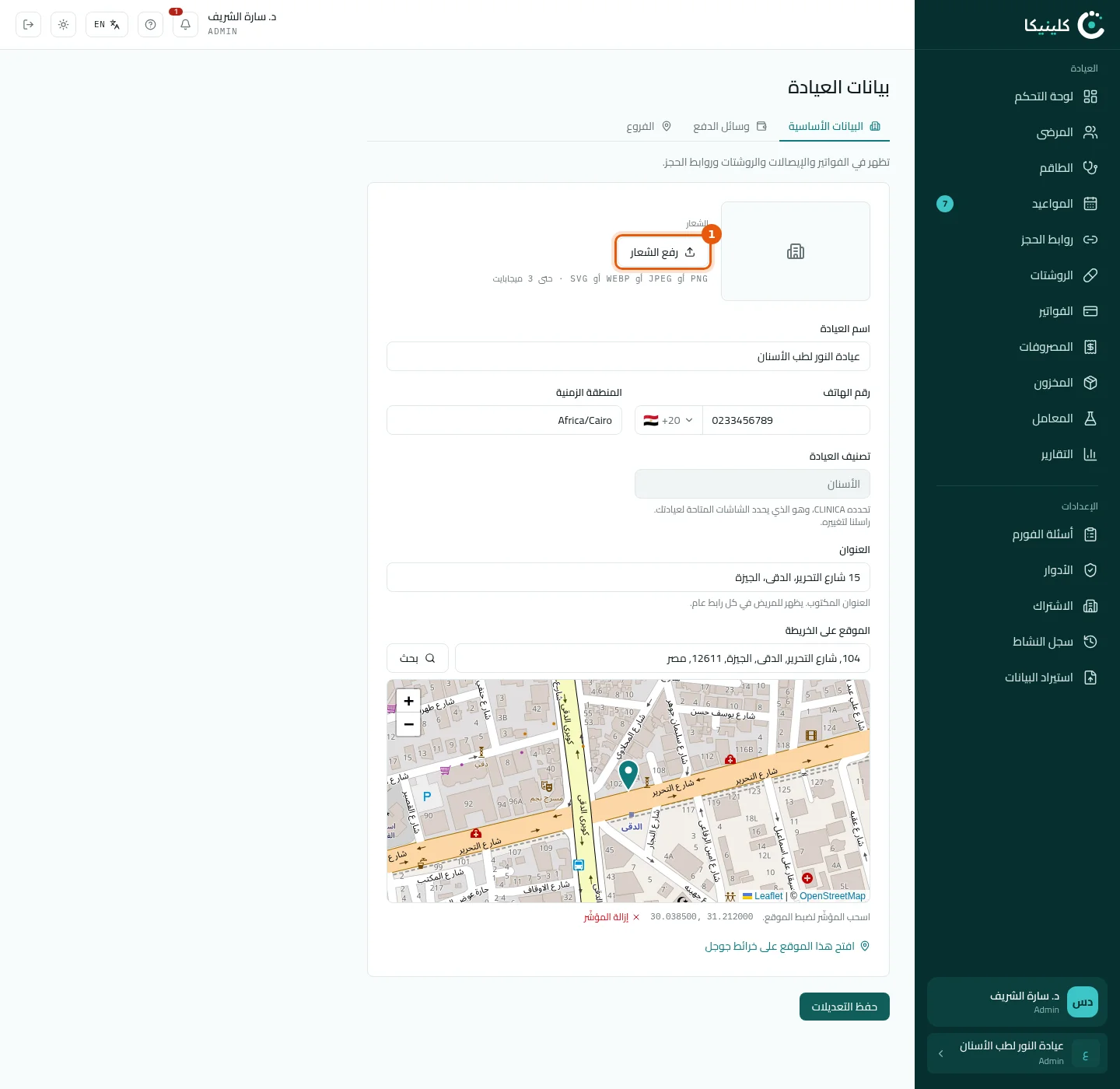Open المواعيد appointments section
Image resolution: width=1120 pixels, height=1089 pixels.
[1017, 204]
